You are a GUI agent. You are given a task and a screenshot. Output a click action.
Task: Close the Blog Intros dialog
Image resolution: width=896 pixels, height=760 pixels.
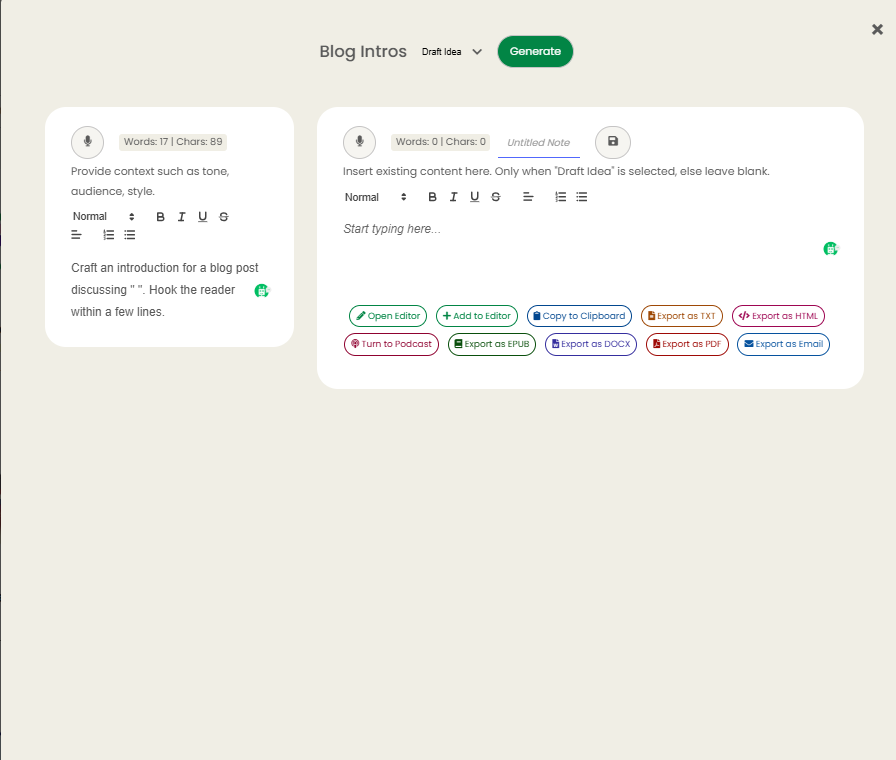(x=877, y=29)
